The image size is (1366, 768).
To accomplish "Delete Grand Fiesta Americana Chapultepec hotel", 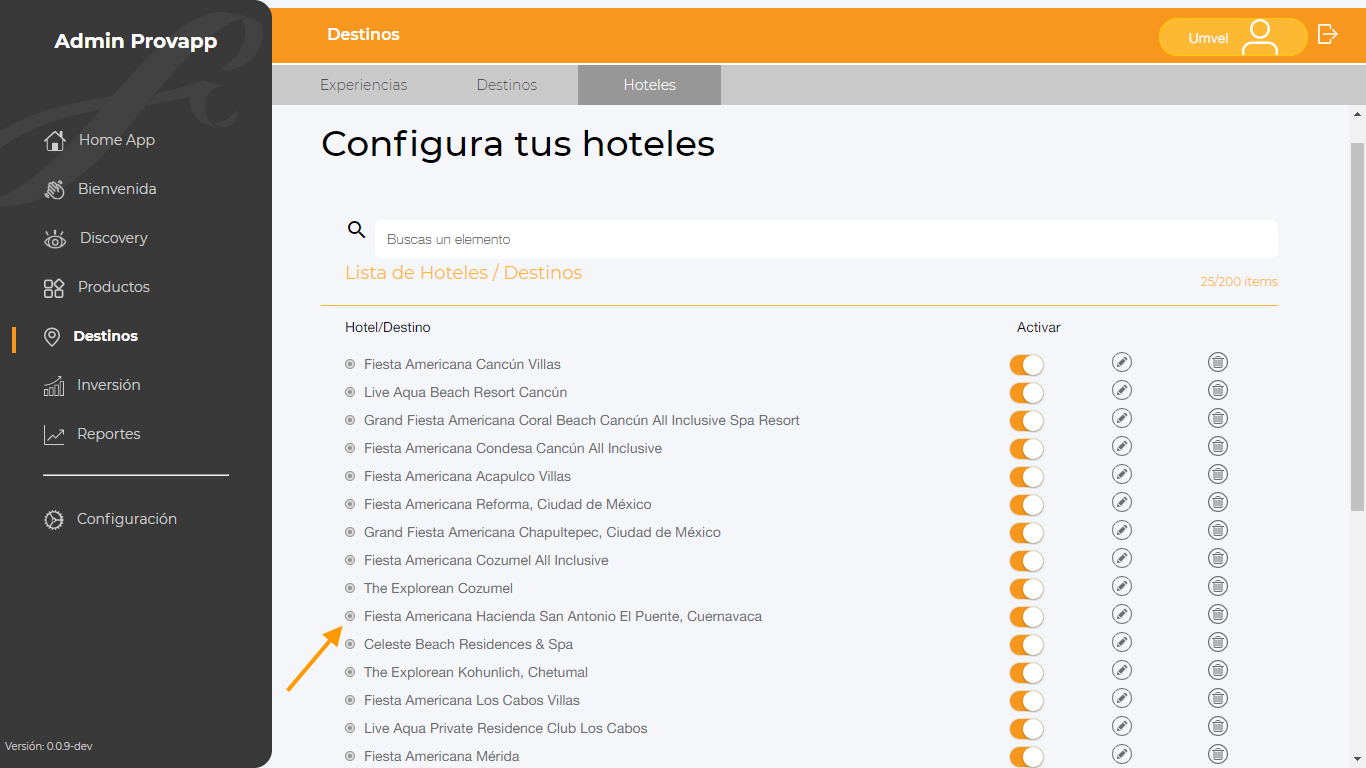I will tap(1218, 530).
